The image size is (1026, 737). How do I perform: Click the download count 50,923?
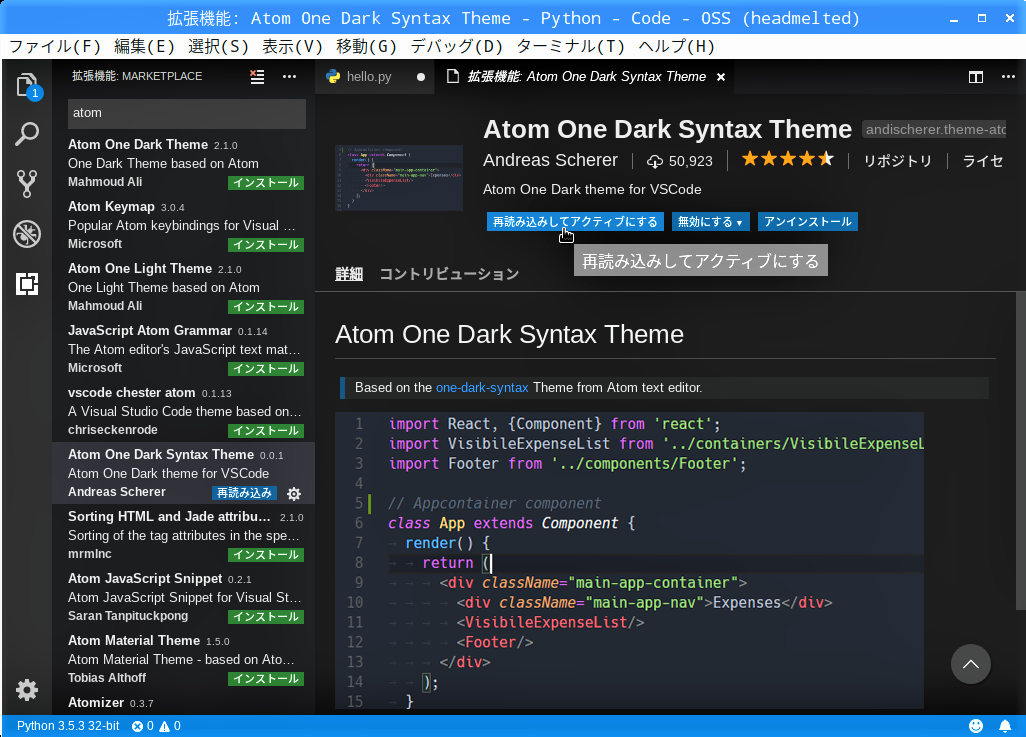coord(679,161)
